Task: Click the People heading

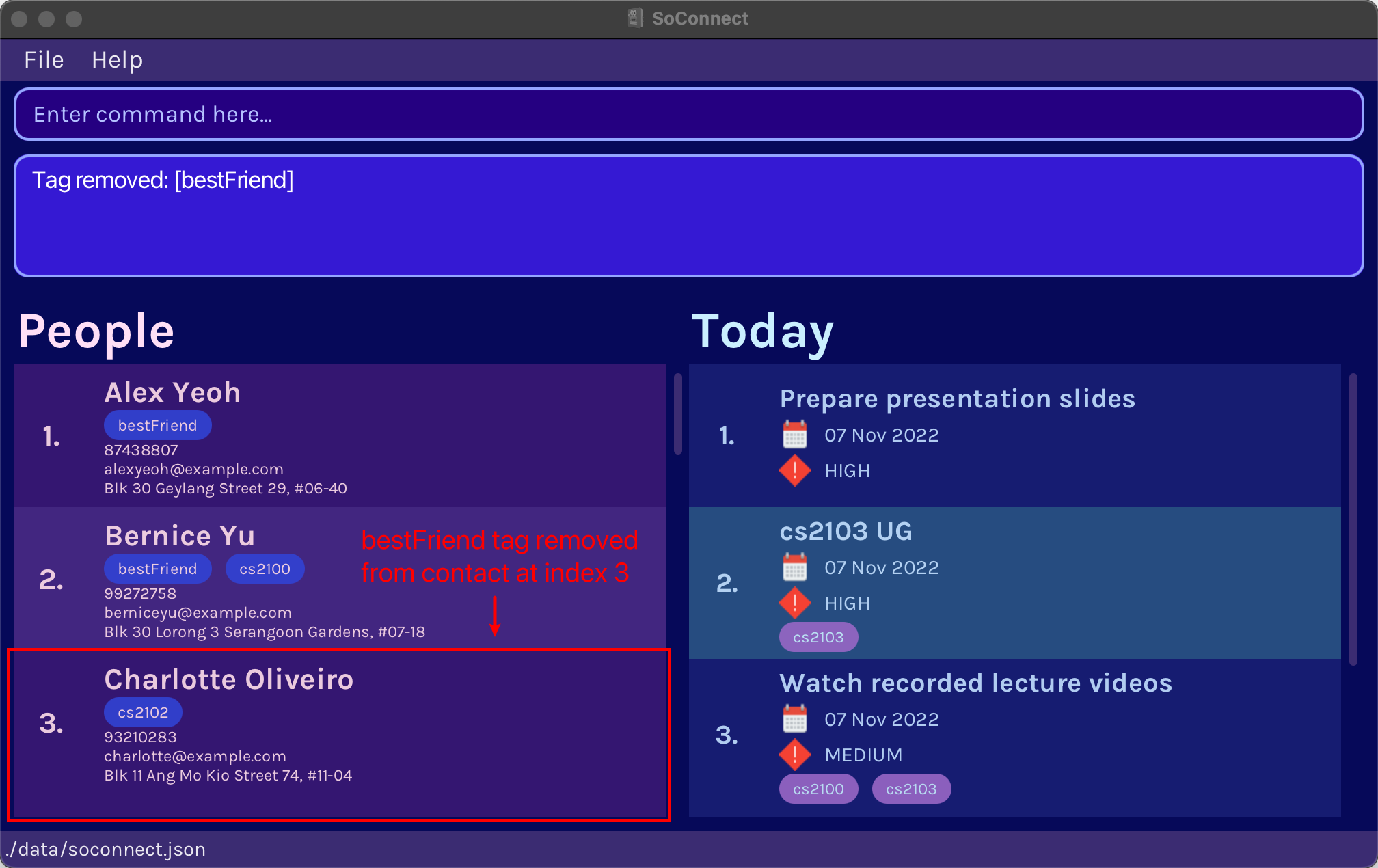Action: (96, 331)
